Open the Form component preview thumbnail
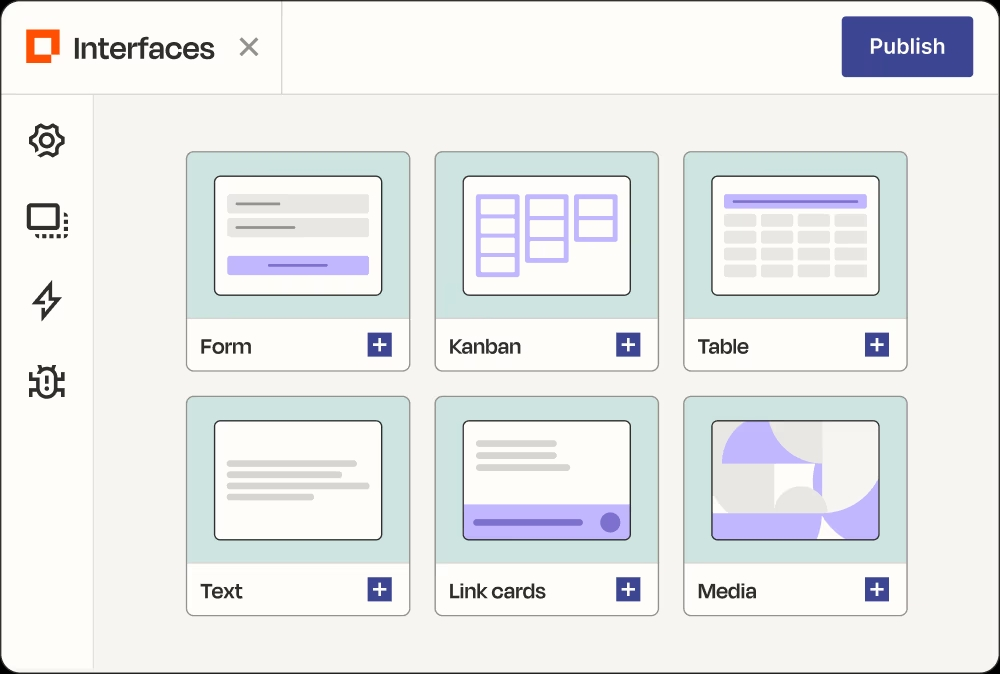1000x674 pixels. (x=297, y=234)
